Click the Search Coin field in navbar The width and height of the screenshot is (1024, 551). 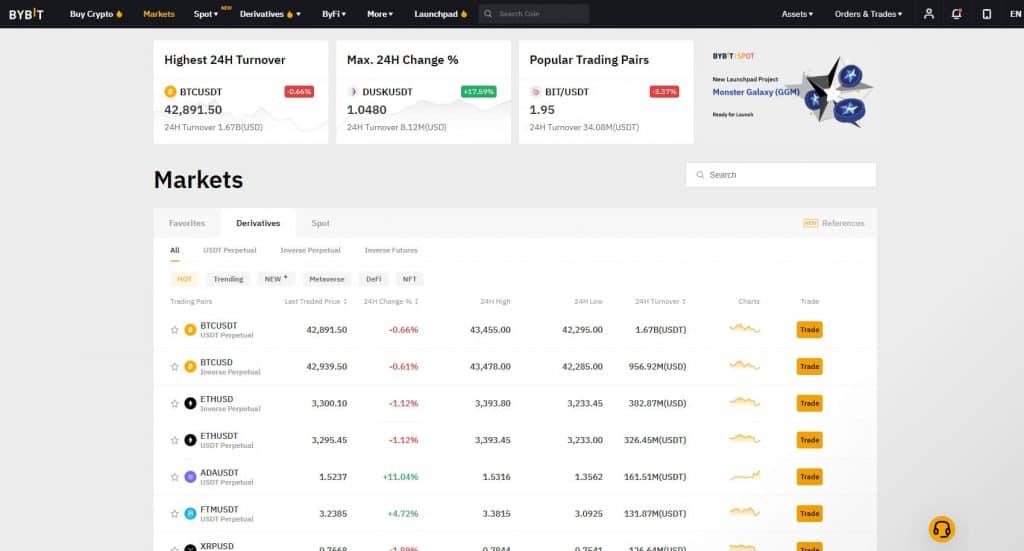click(x=534, y=14)
